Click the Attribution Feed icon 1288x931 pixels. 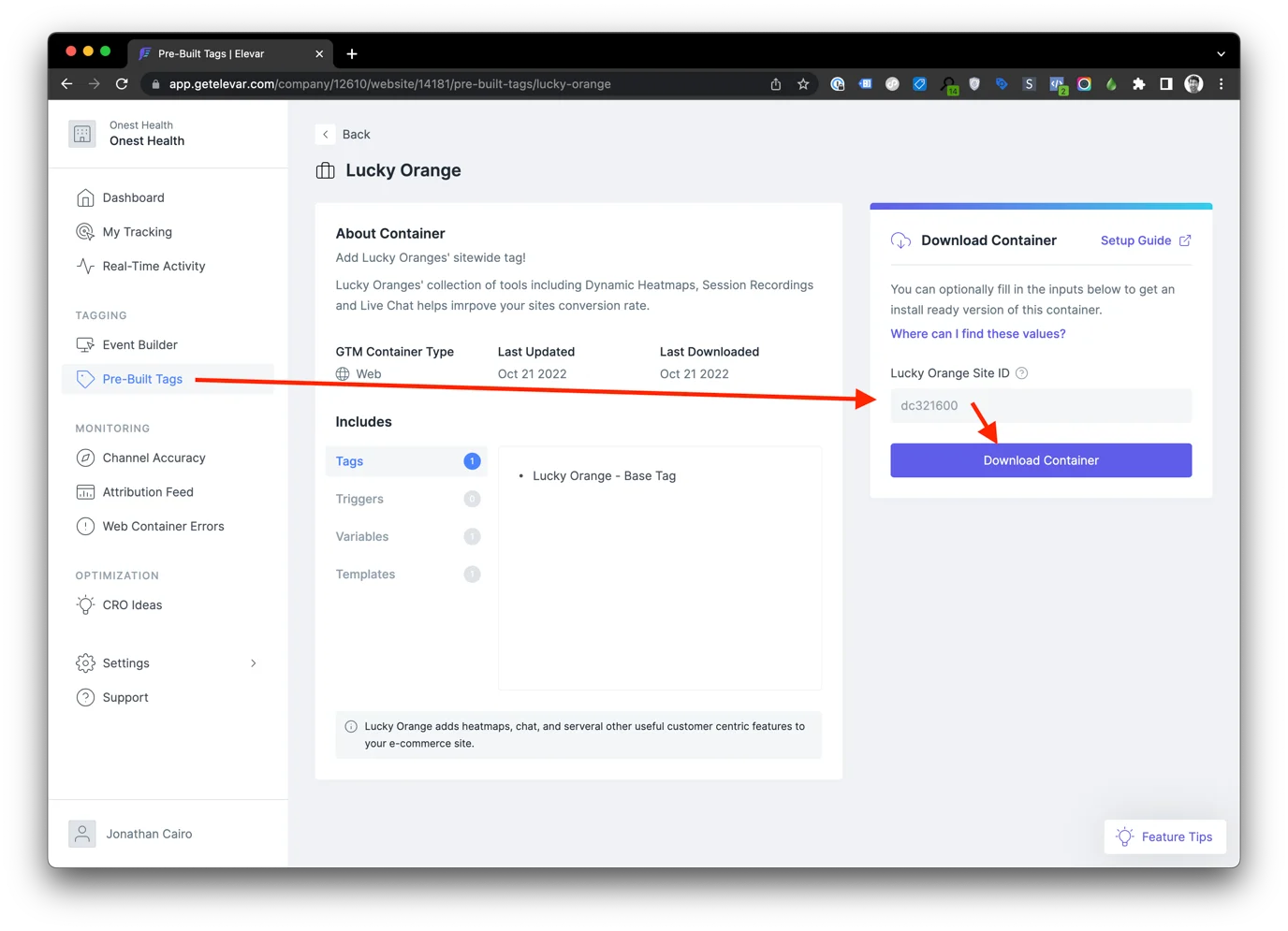point(85,492)
